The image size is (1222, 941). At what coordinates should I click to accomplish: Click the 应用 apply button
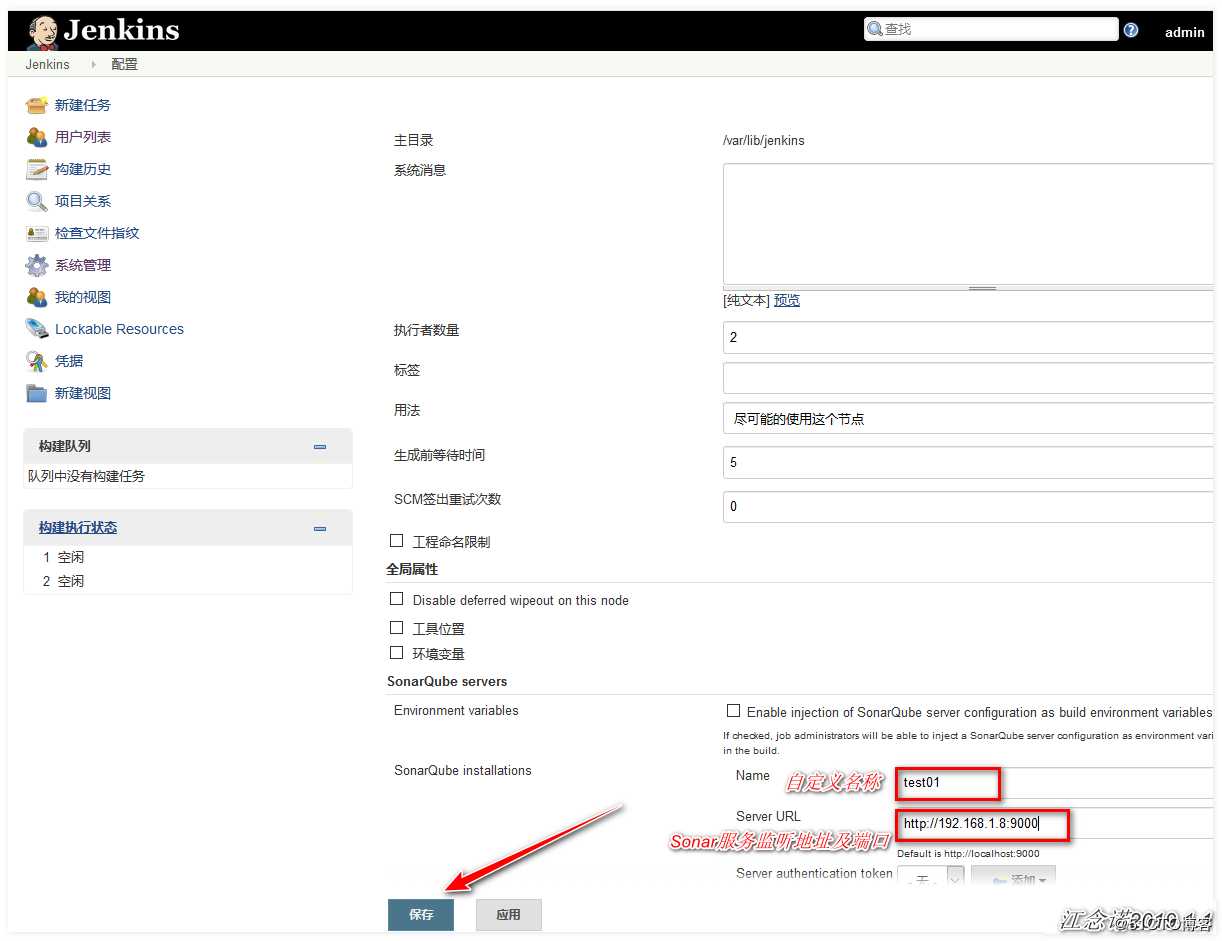[x=508, y=915]
